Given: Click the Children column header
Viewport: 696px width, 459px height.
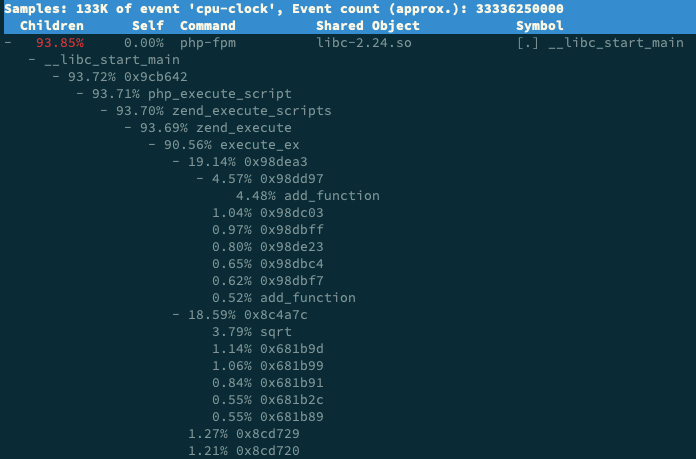Looking at the screenshot, I should [x=52, y=25].
